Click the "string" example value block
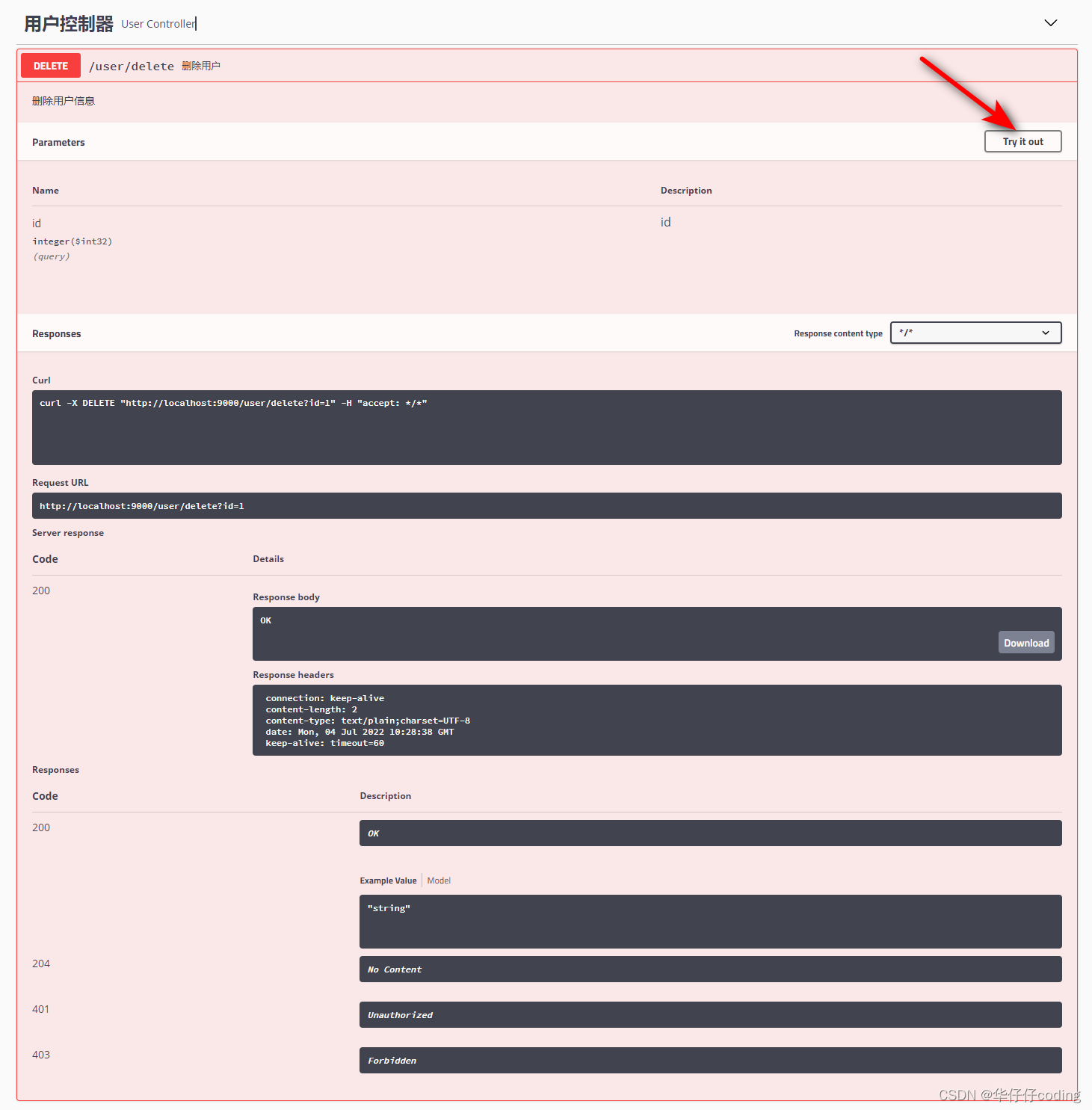1092x1110 pixels. [x=710, y=921]
